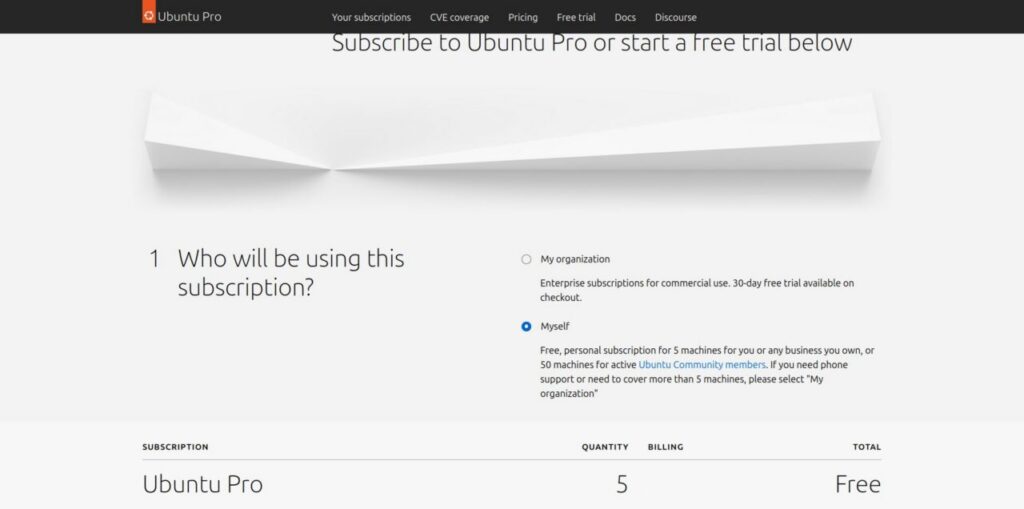Click the Myself option label

[554, 327]
